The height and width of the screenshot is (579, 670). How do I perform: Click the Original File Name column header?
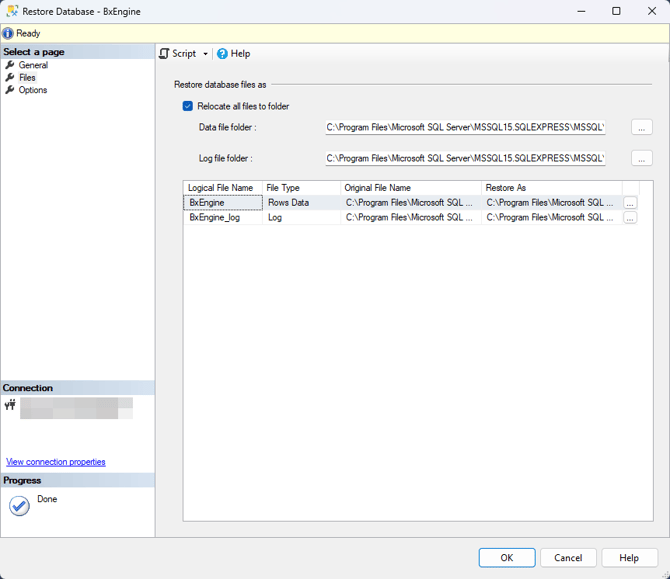[x=411, y=188]
